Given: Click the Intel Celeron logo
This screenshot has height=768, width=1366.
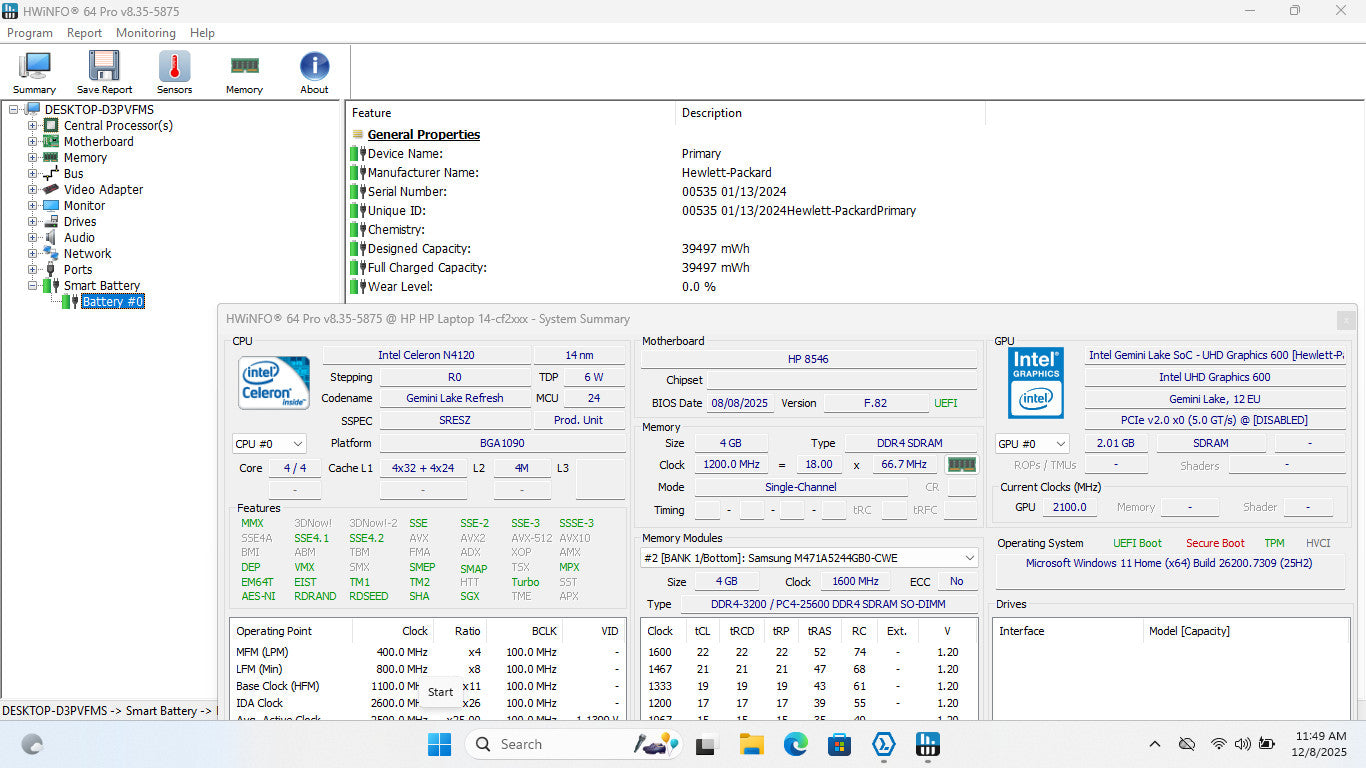Looking at the screenshot, I should [273, 383].
